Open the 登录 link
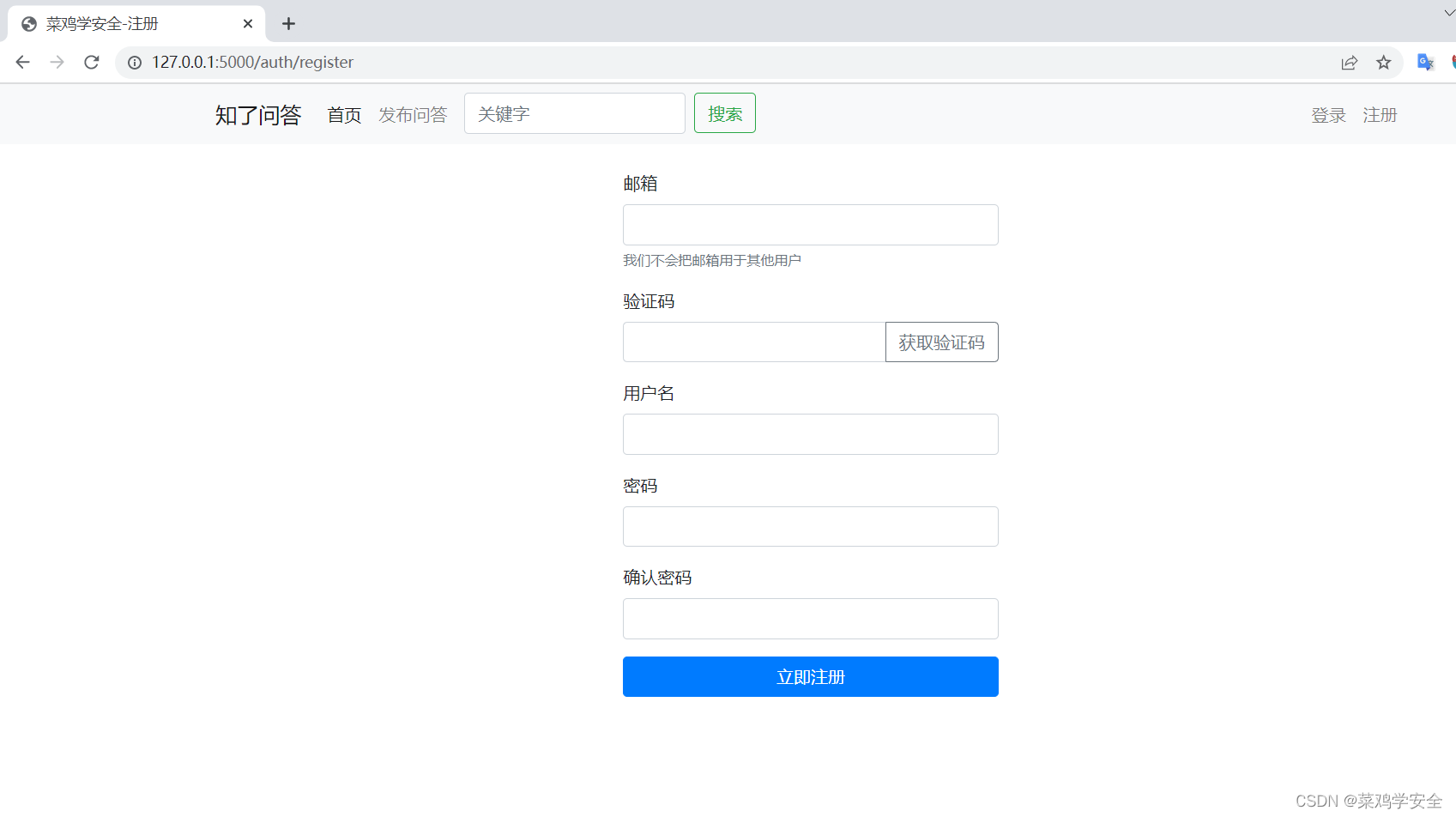 click(x=1328, y=115)
